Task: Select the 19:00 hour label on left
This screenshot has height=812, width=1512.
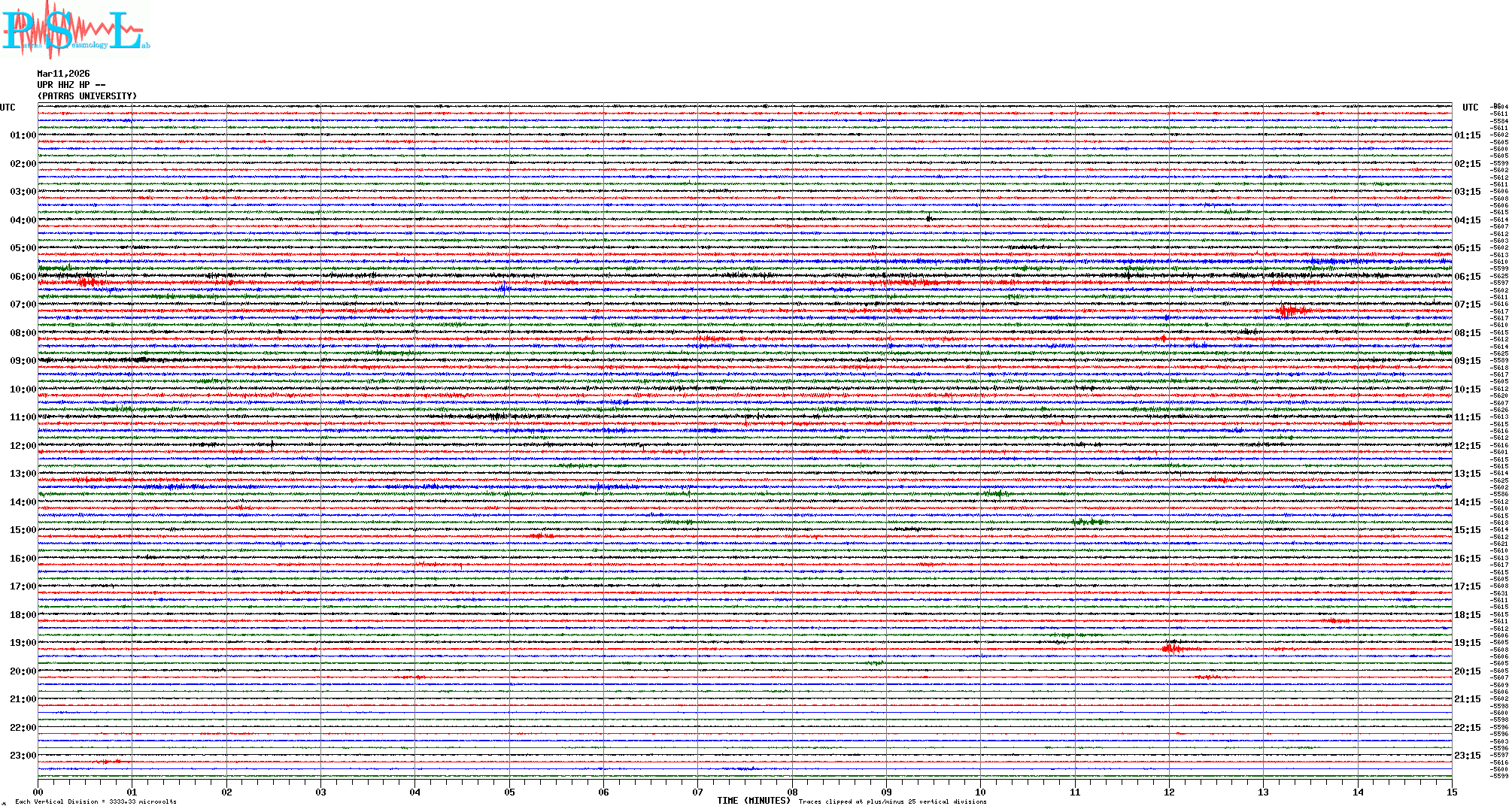Action: pyautogui.click(x=23, y=643)
